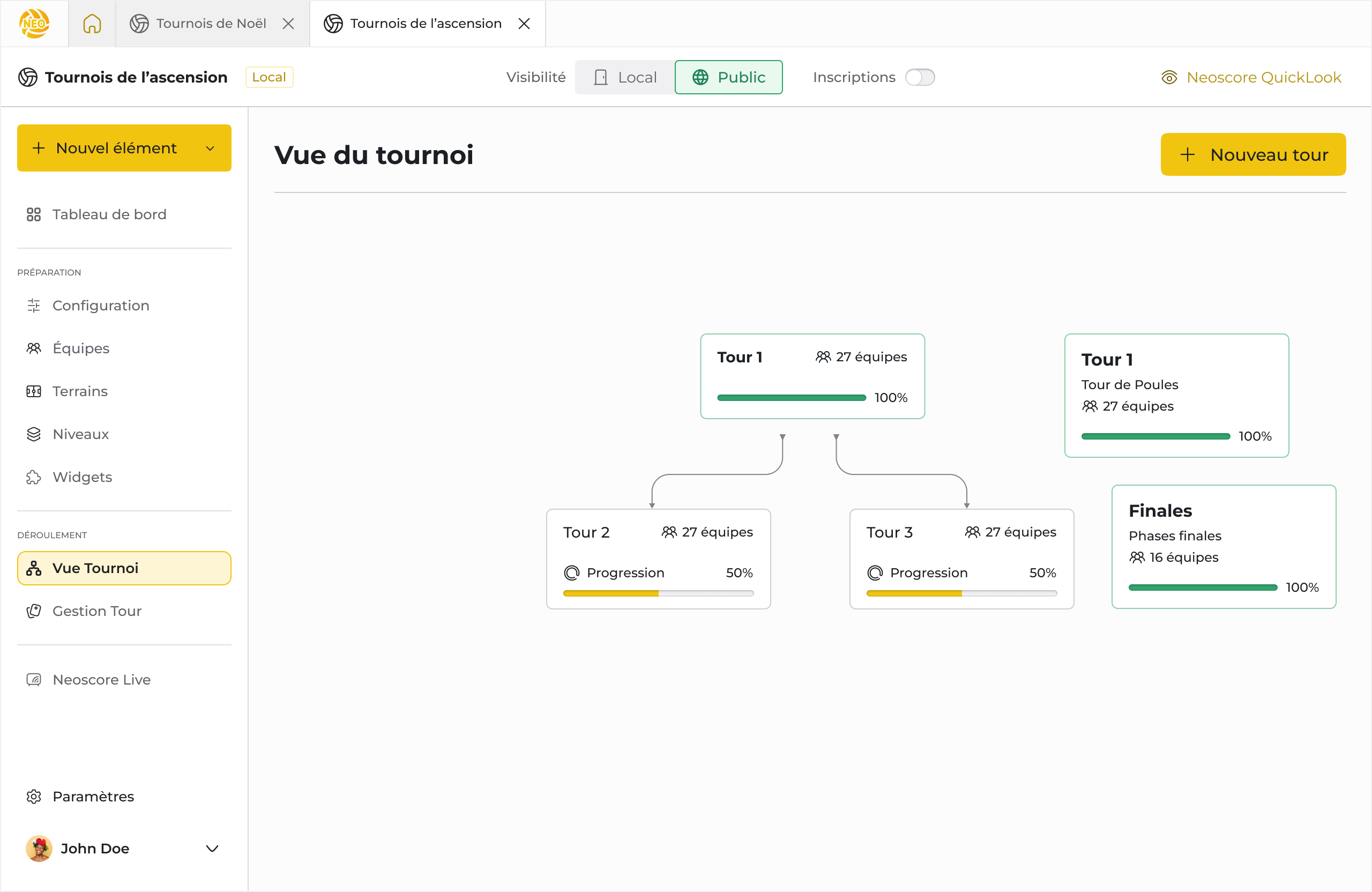
Task: Click the Terrains field icon
Action: [34, 391]
